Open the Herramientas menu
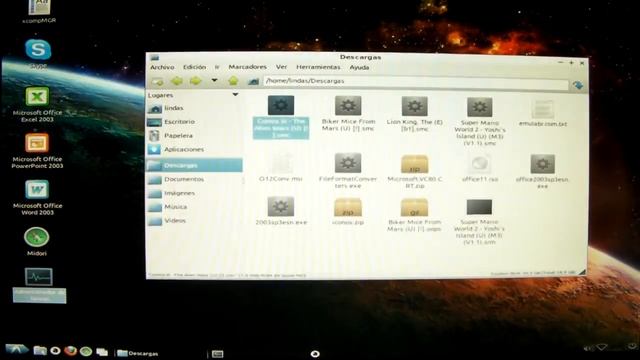640x360 pixels. pos(318,67)
